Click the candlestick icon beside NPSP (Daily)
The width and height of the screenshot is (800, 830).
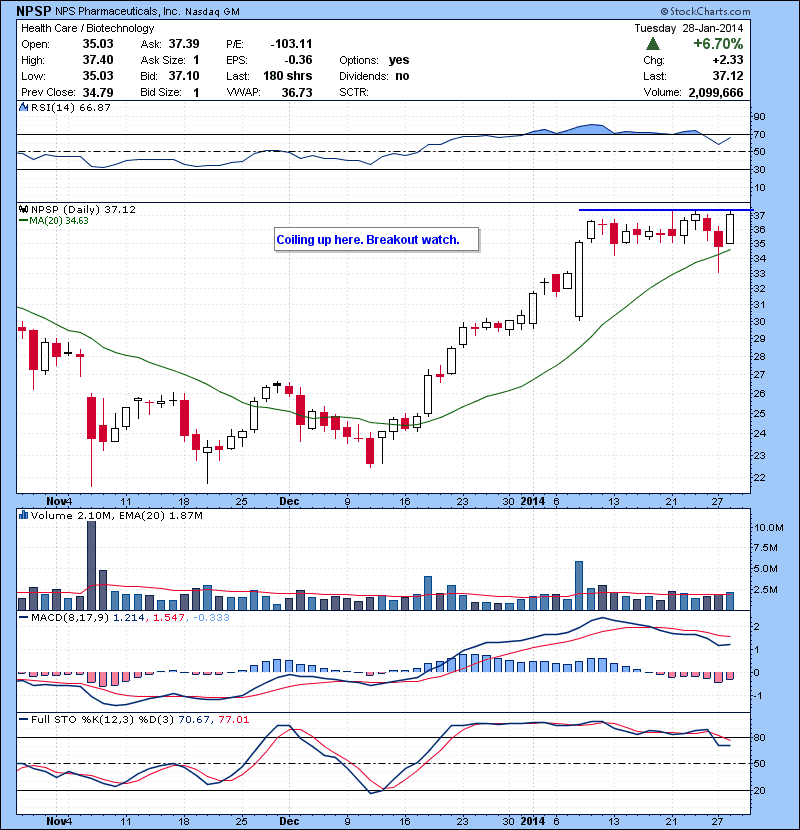(x=23, y=209)
